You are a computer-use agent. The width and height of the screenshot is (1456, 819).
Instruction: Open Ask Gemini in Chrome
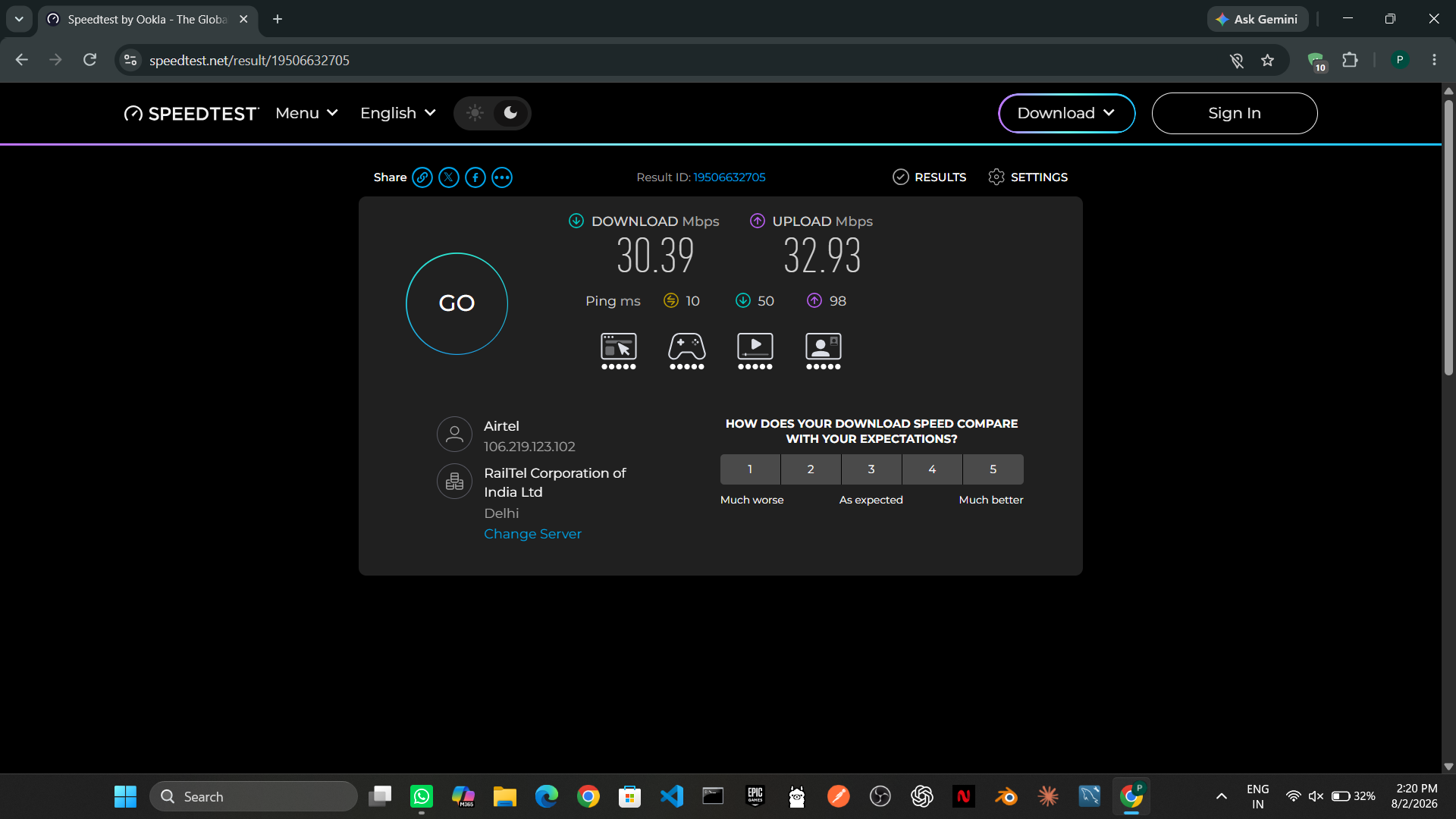pyautogui.click(x=1257, y=20)
